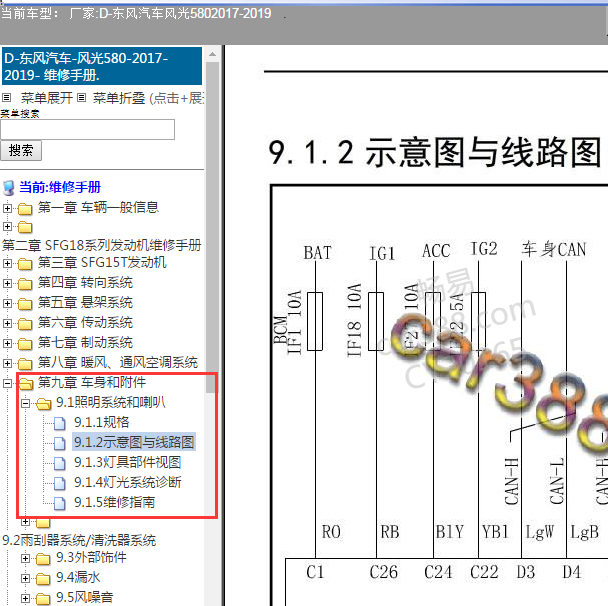Screen dimensions: 608x606
Task: Click 菜单折叠 text link
Action: (x=119, y=98)
